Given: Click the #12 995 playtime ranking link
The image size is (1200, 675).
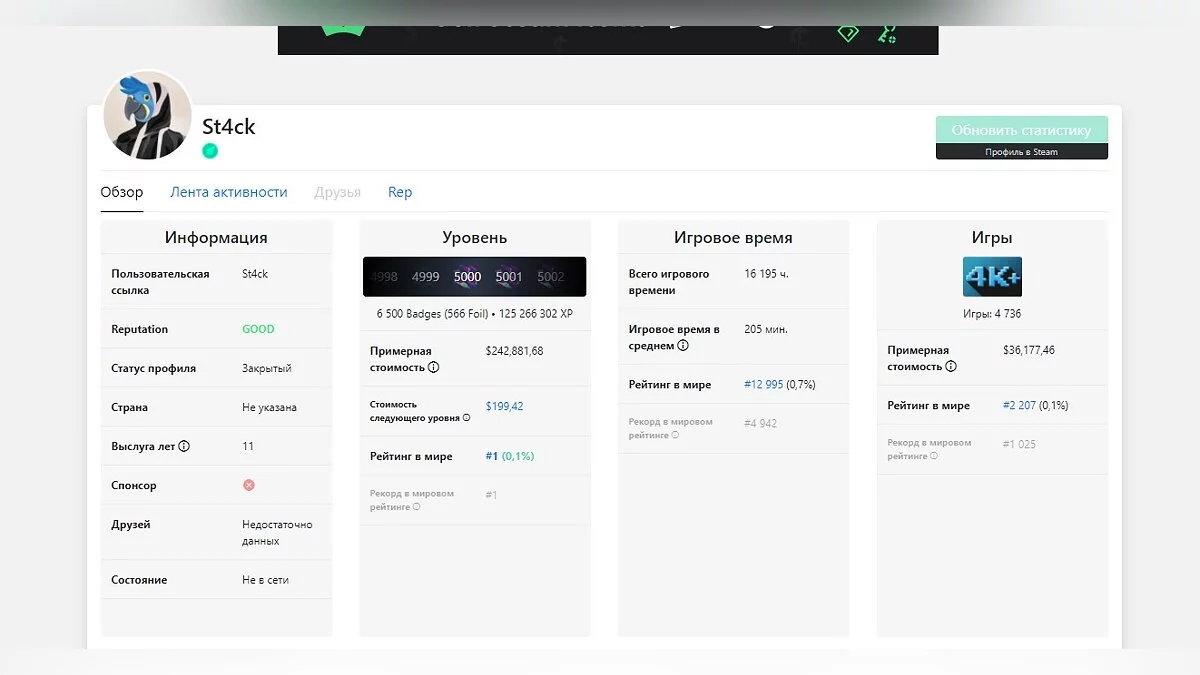Looking at the screenshot, I should pyautogui.click(x=764, y=385).
